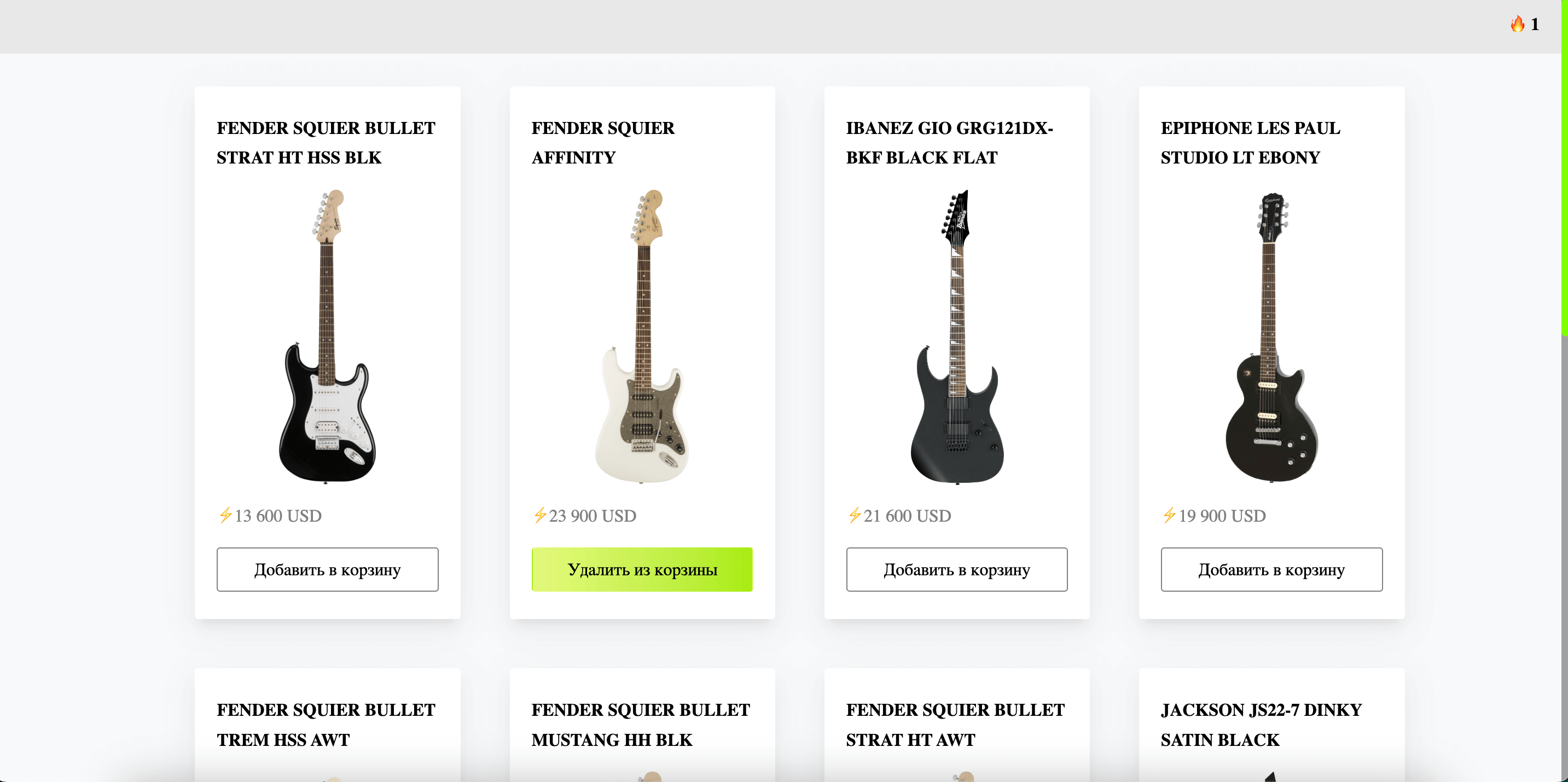Open the Epiphone Les Paul guitar image
The image size is (1568, 782).
(x=1271, y=336)
